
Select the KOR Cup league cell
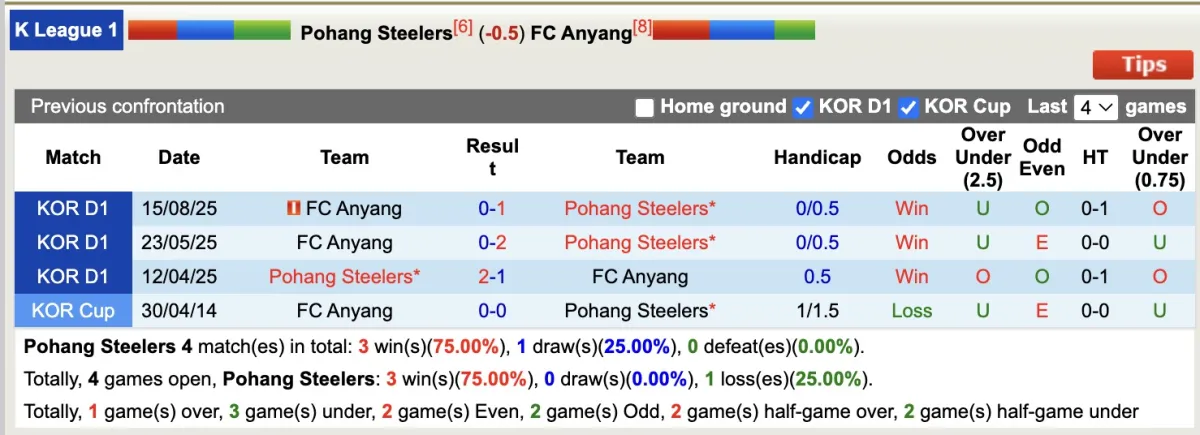coord(73,311)
